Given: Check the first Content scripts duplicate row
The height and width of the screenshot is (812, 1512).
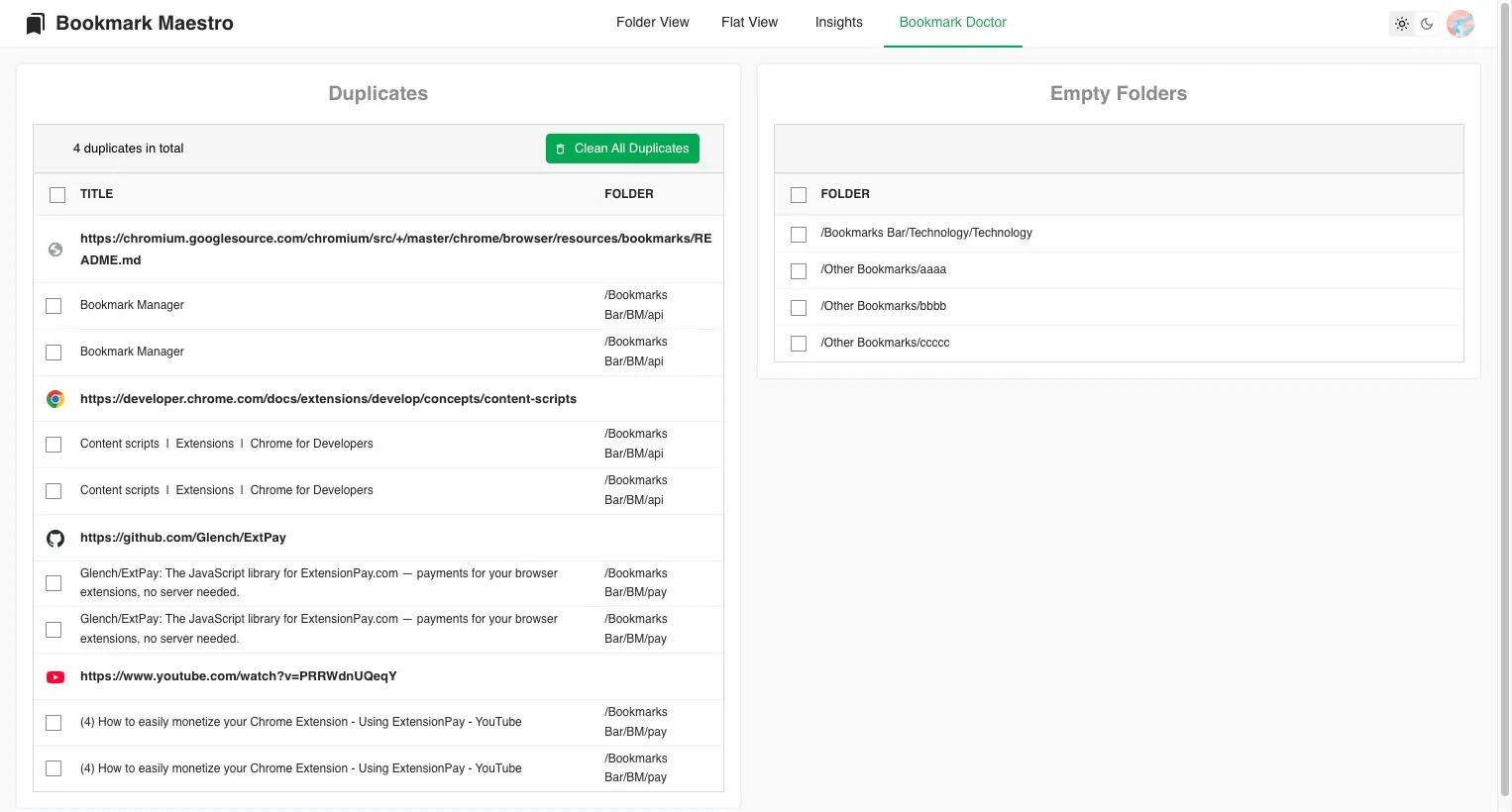Looking at the screenshot, I should coord(54,445).
